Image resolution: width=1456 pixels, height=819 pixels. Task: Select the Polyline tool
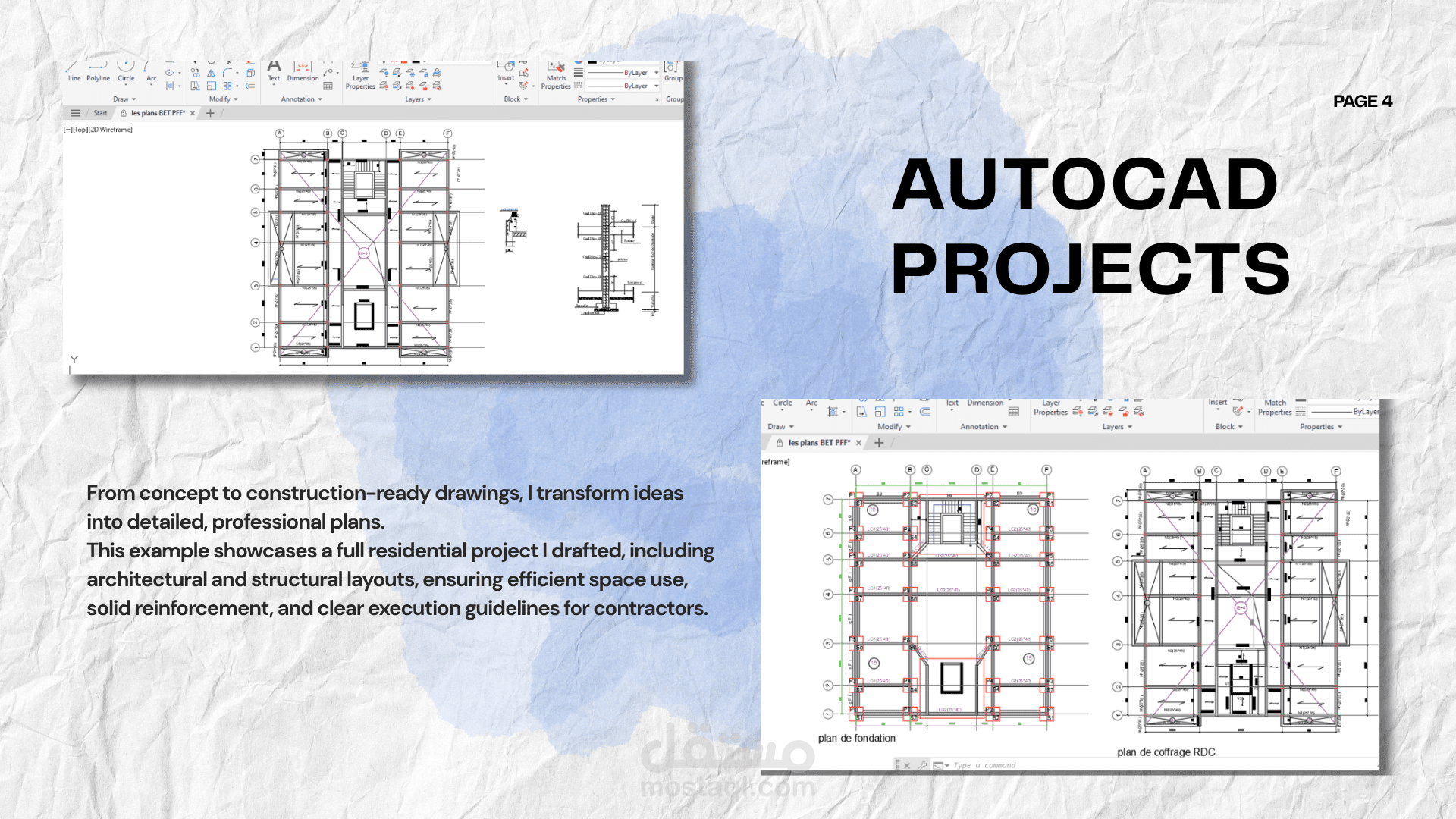(x=97, y=74)
